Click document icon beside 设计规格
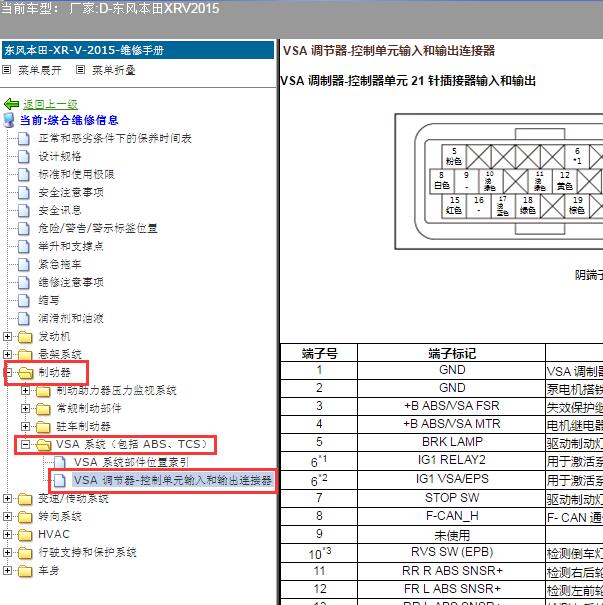The width and height of the screenshot is (603, 605). tap(24, 156)
